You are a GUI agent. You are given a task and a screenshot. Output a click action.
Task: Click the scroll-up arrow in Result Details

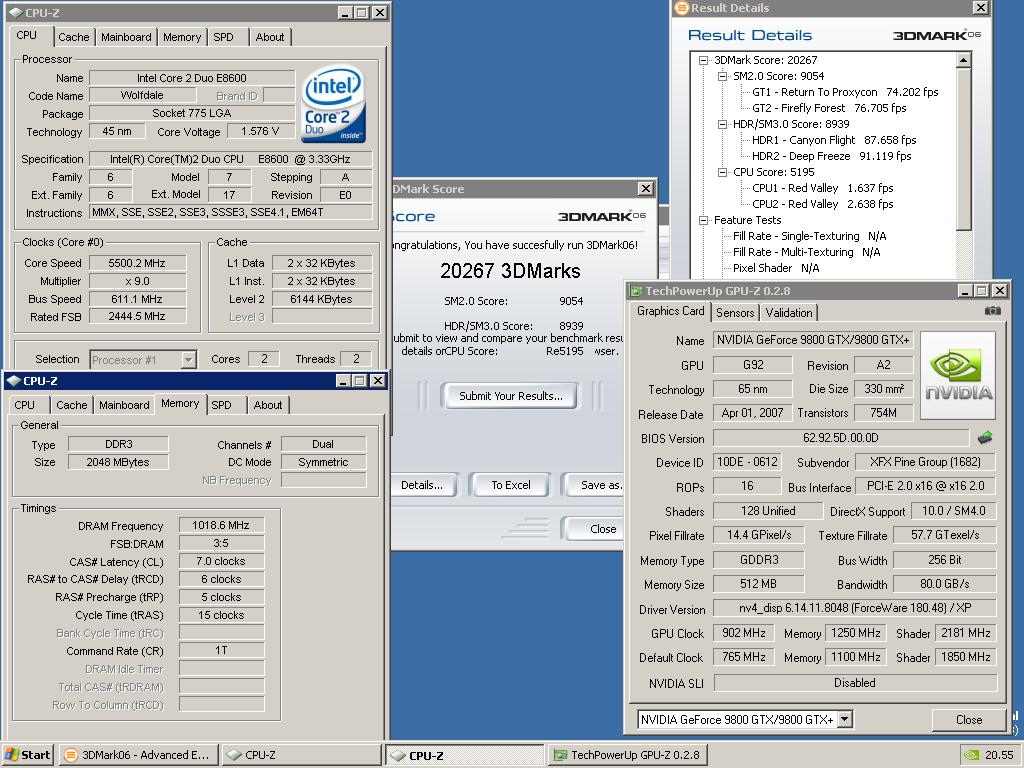pyautogui.click(x=963, y=60)
